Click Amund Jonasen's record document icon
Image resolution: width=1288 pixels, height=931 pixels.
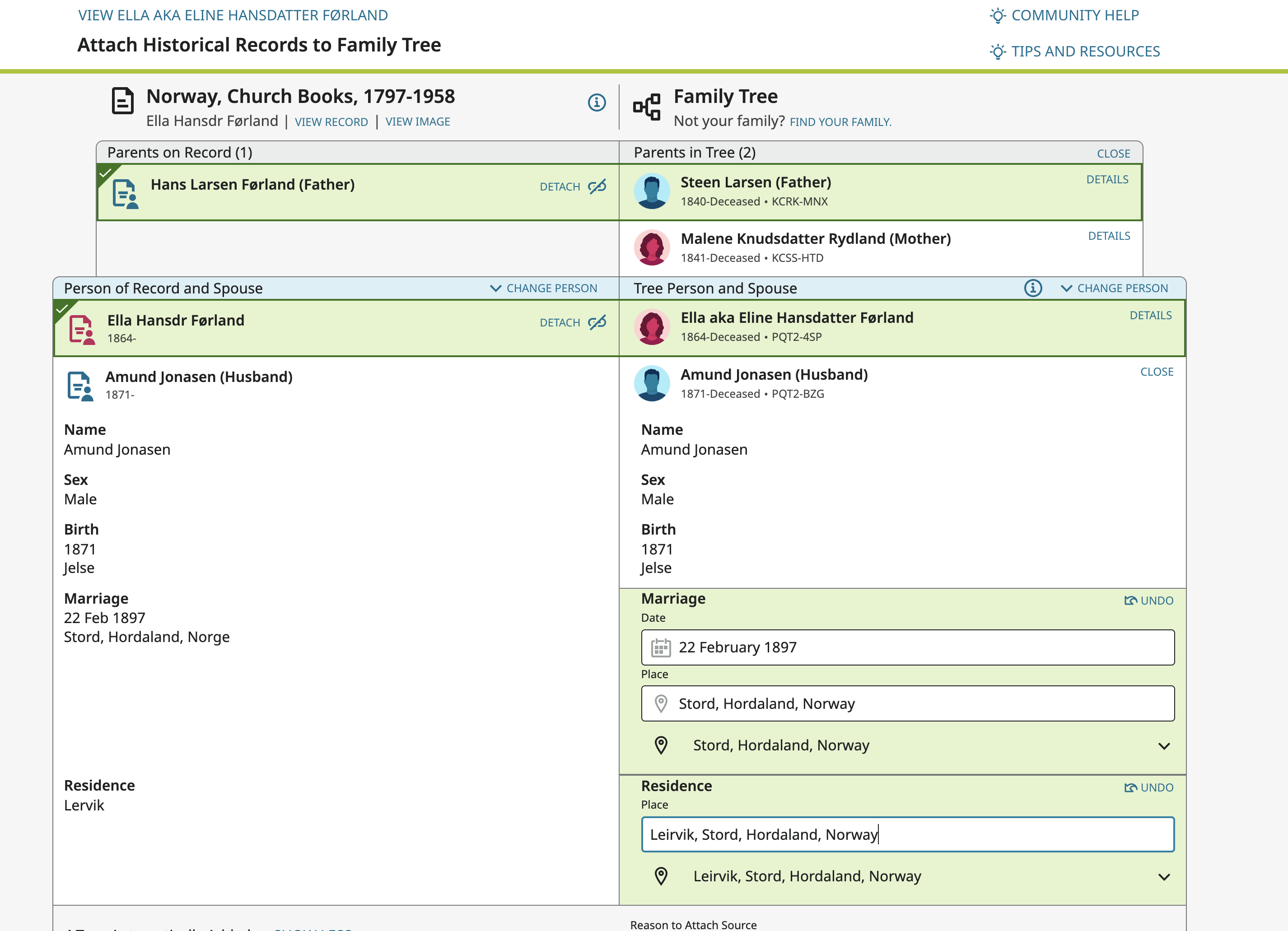coord(80,386)
